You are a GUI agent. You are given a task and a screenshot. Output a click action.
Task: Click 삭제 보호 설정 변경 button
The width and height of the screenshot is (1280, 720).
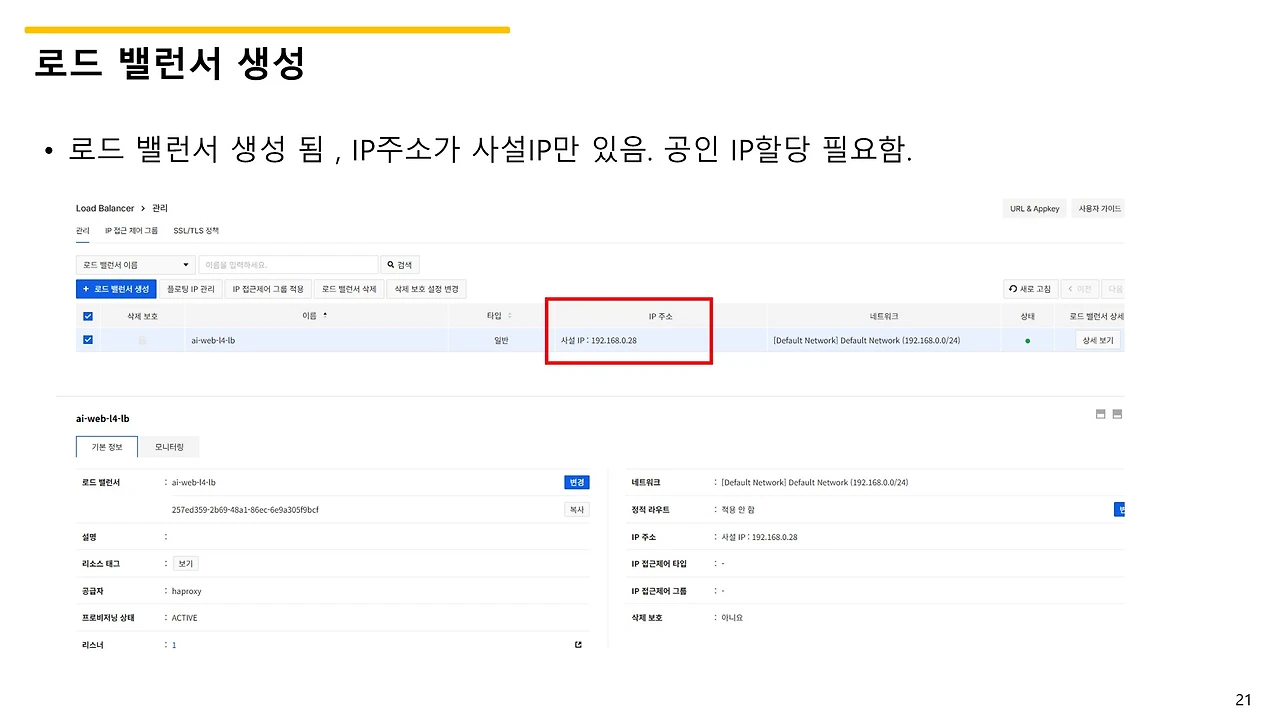pos(426,289)
